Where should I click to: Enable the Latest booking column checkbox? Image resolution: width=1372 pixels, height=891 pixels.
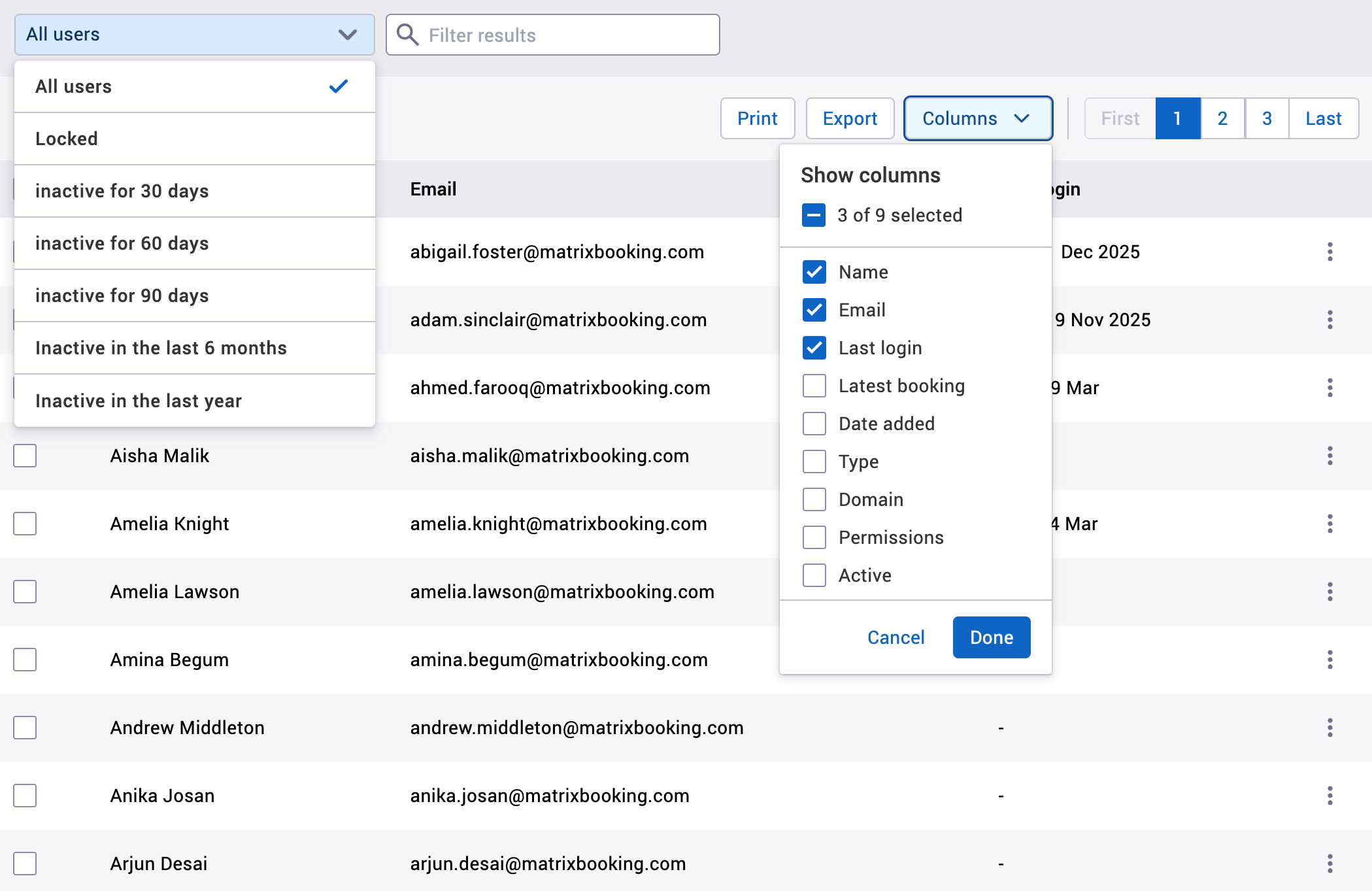[x=814, y=386]
